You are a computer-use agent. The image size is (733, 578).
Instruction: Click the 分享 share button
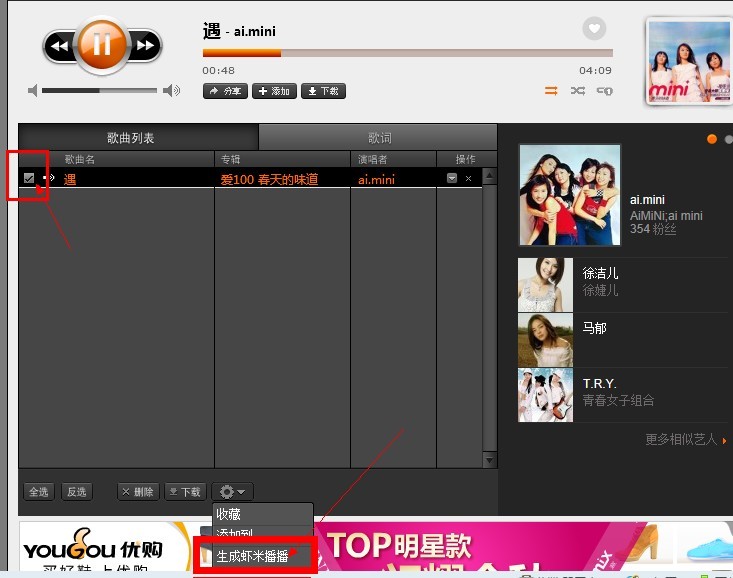(x=225, y=91)
